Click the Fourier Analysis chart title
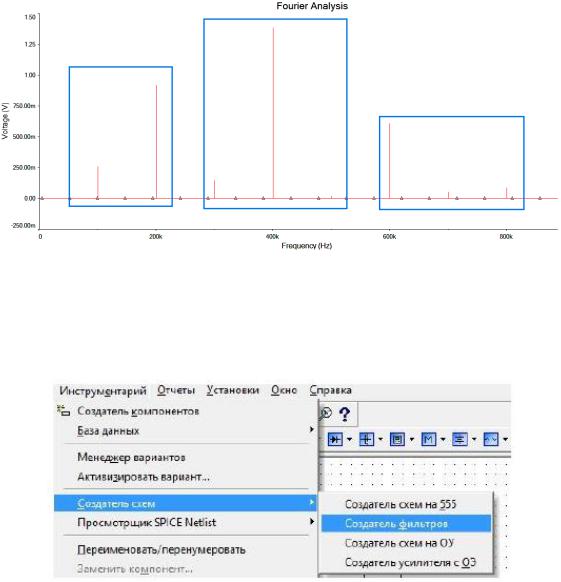The height and width of the screenshot is (582, 561). 312,6
